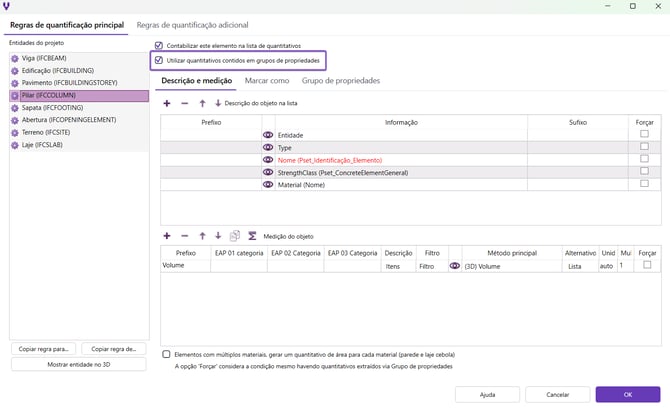Move measurement row down
Viewport: 670px width, 408px height.
tap(218, 235)
